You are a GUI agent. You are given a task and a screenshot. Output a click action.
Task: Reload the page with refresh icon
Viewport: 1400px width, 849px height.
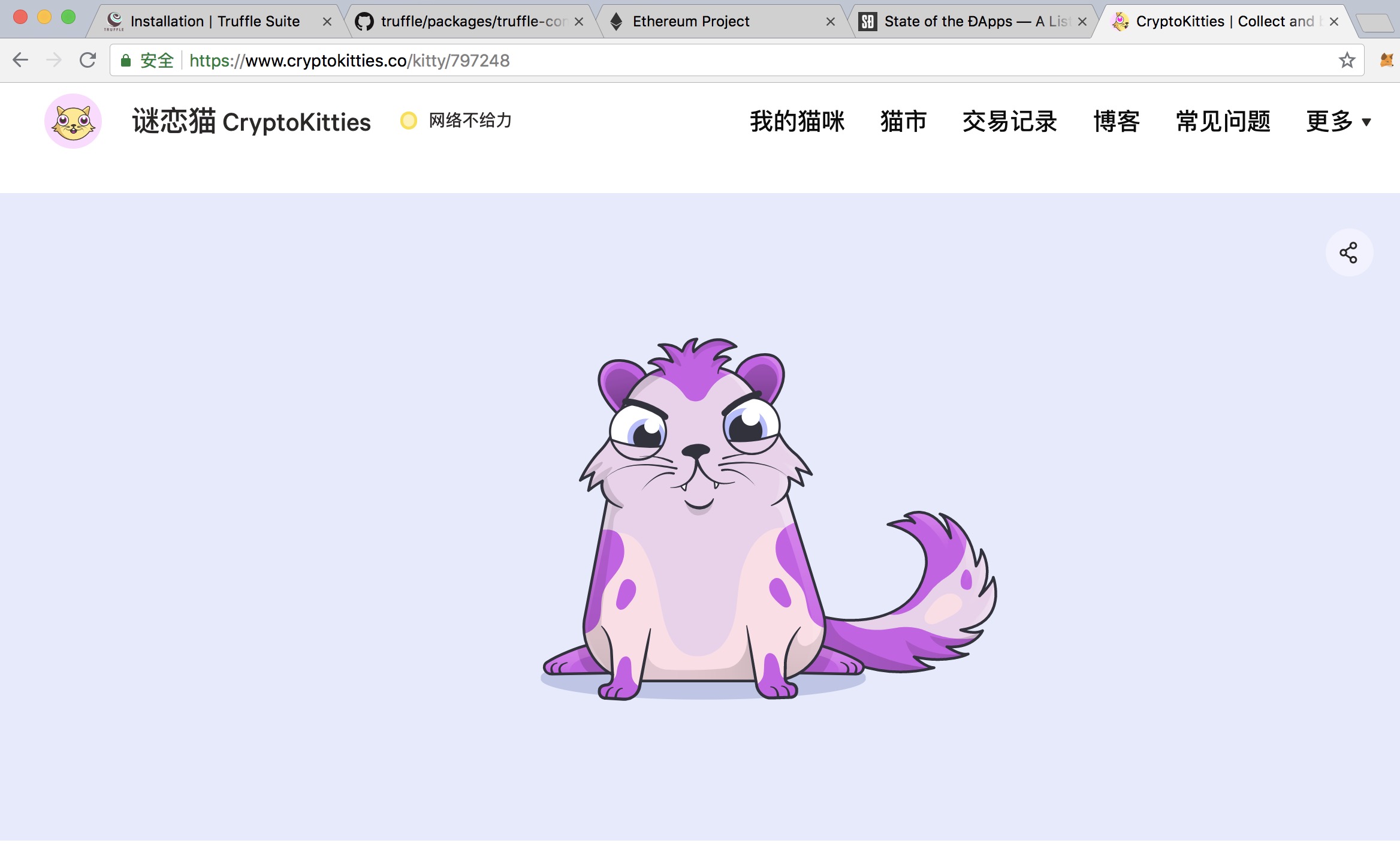point(88,60)
